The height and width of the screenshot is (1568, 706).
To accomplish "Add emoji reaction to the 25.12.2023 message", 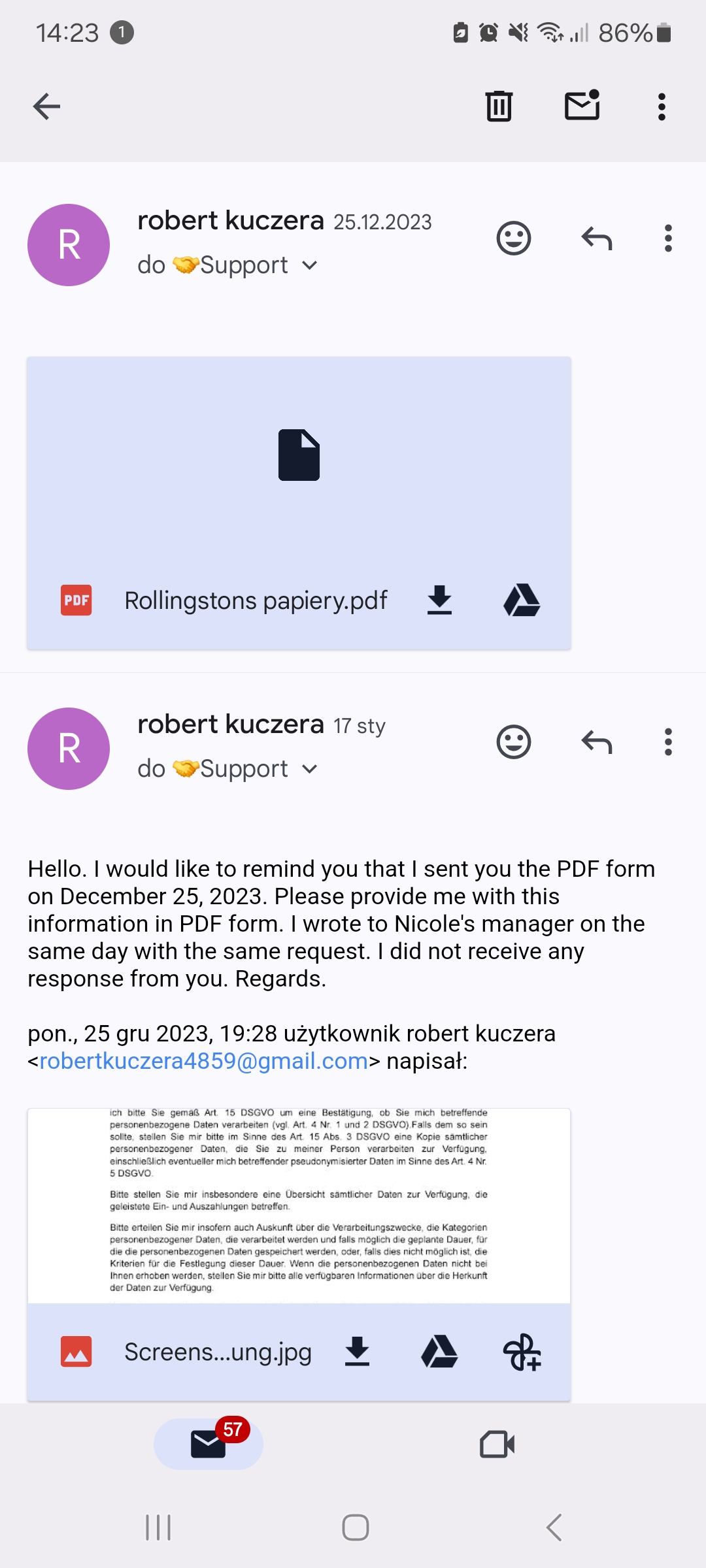I will (514, 238).
